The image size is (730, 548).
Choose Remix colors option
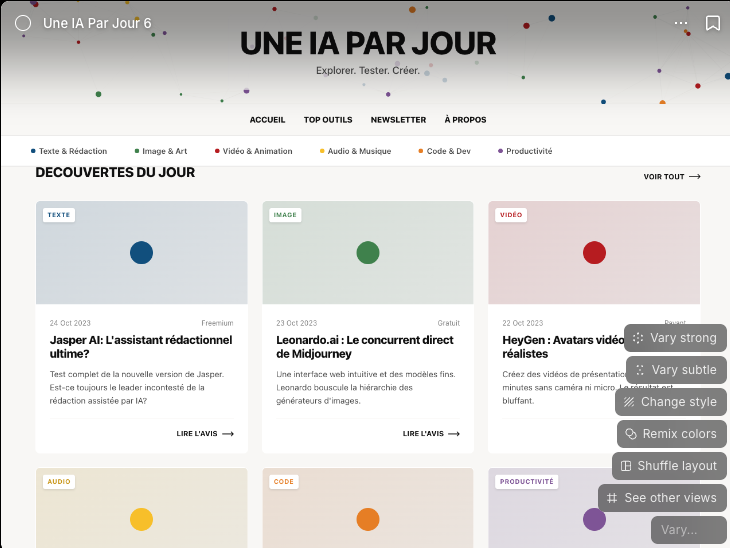[x=671, y=434]
